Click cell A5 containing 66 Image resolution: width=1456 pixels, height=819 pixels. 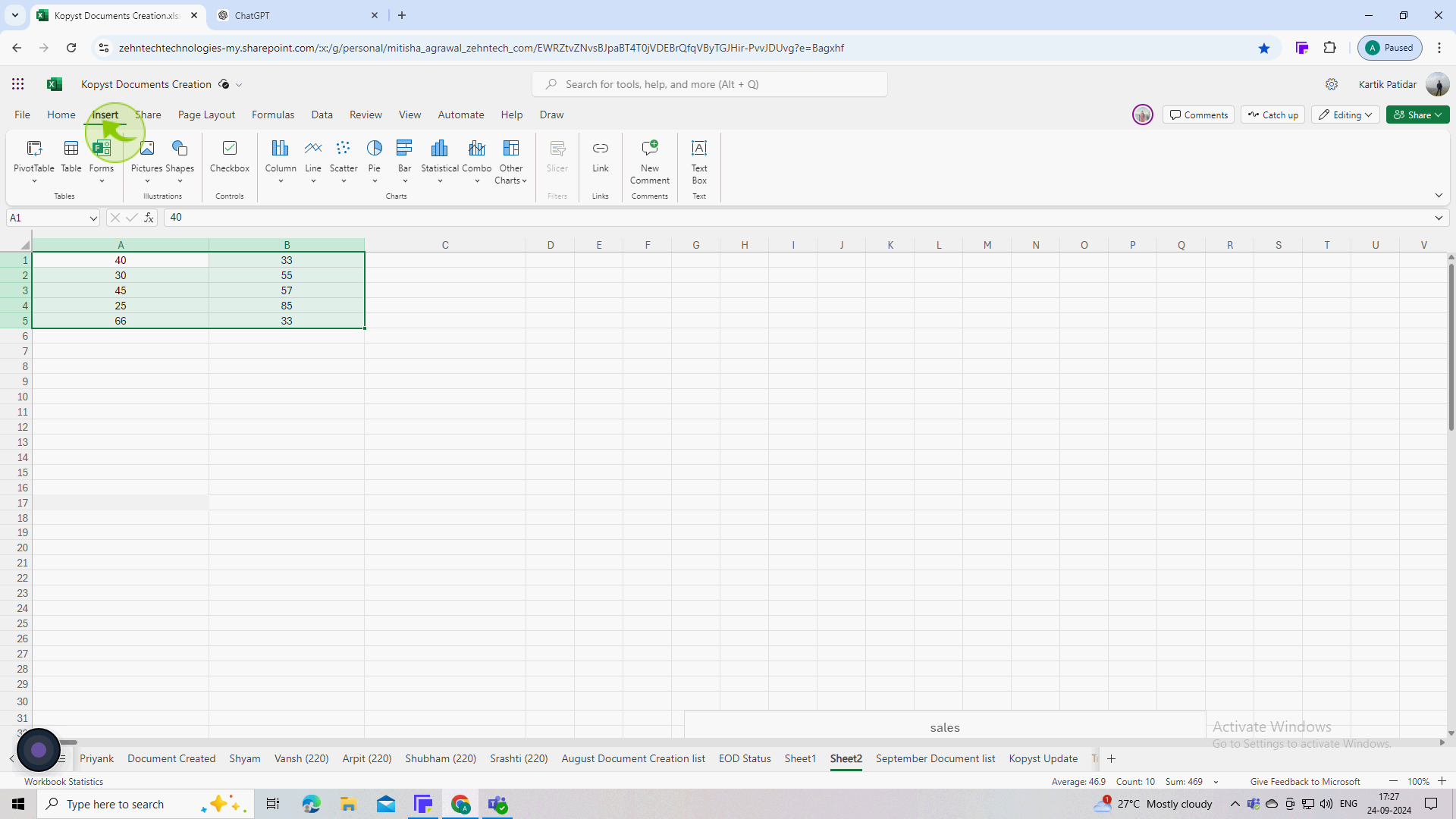coord(121,321)
